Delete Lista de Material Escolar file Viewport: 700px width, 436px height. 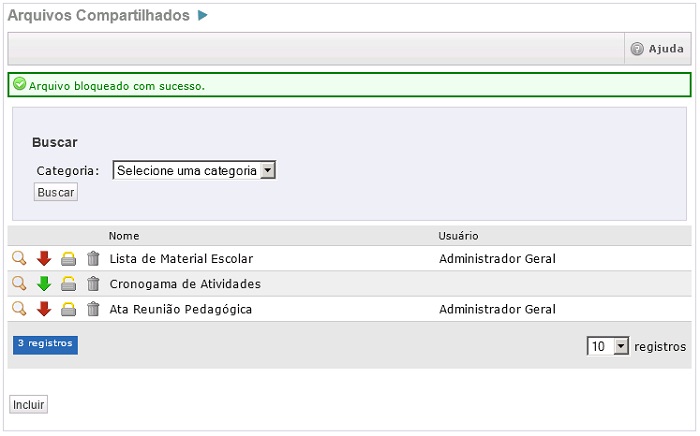[93, 259]
